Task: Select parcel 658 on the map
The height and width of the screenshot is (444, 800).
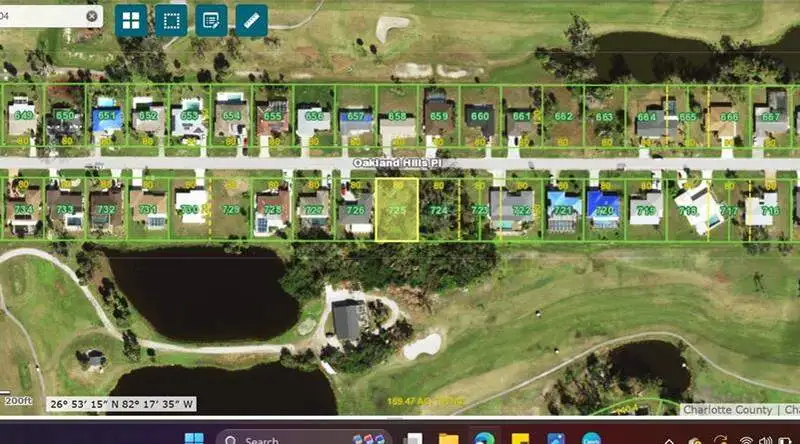Action: point(397,117)
